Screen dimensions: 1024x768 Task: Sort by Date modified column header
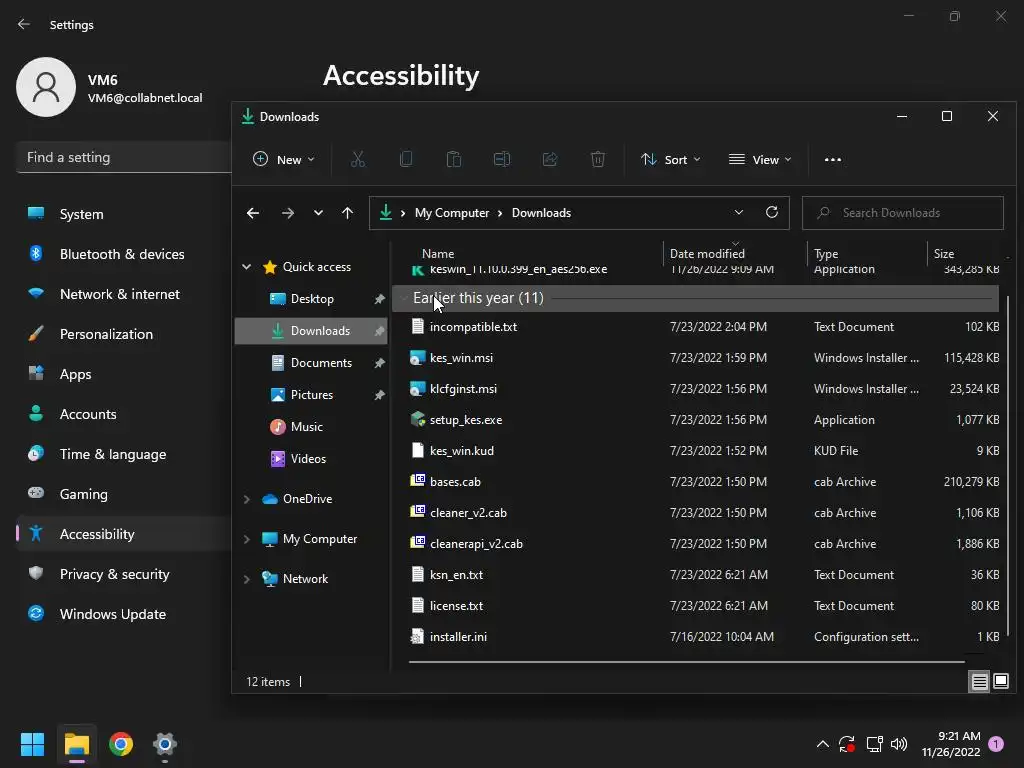707,253
